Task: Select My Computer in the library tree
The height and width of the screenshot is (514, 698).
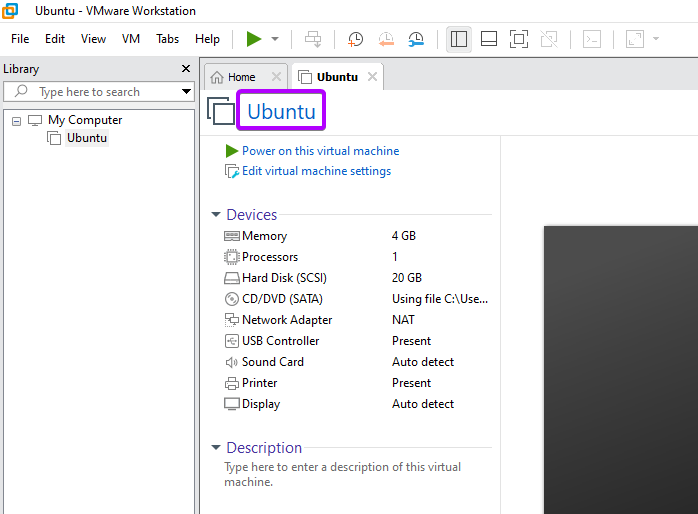Action: (x=85, y=120)
